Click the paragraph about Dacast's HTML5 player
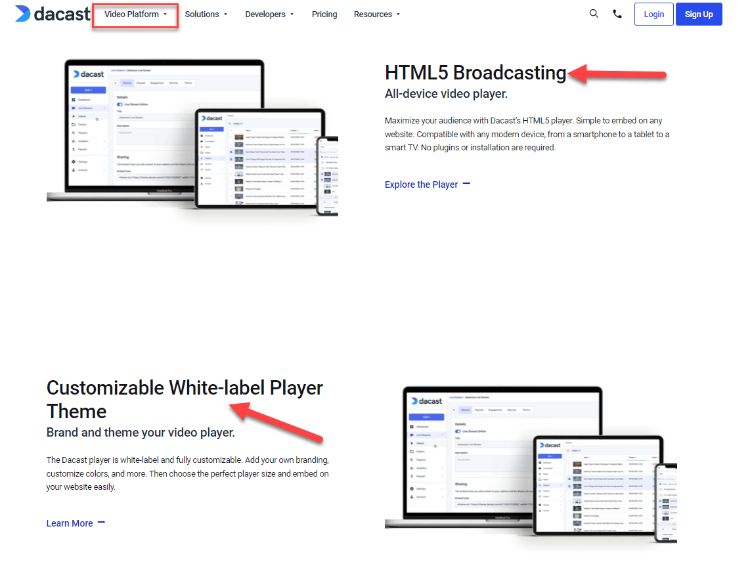Screen dimensions: 750x562 [x=527, y=134]
